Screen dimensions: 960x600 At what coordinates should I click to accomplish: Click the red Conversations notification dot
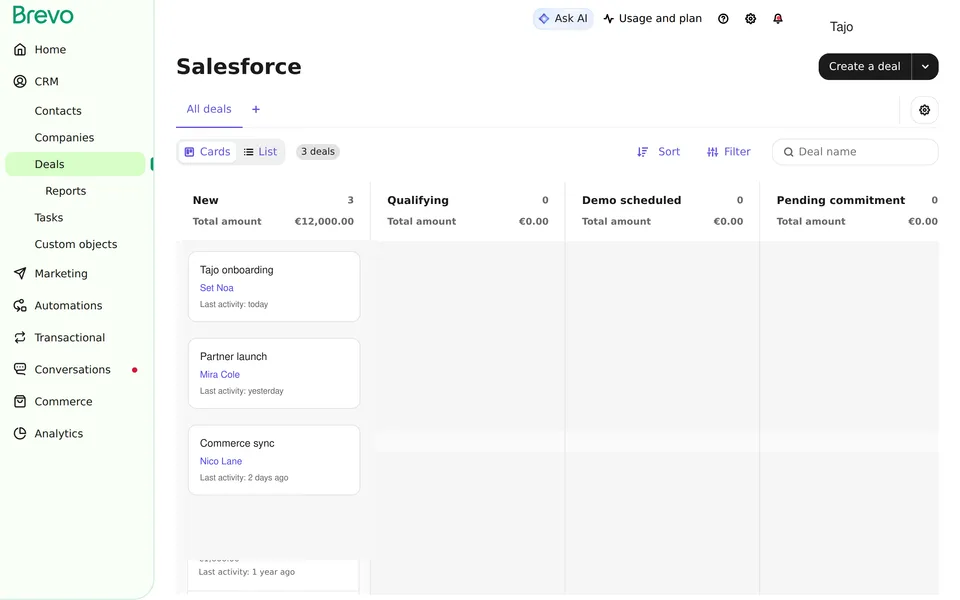tap(135, 370)
